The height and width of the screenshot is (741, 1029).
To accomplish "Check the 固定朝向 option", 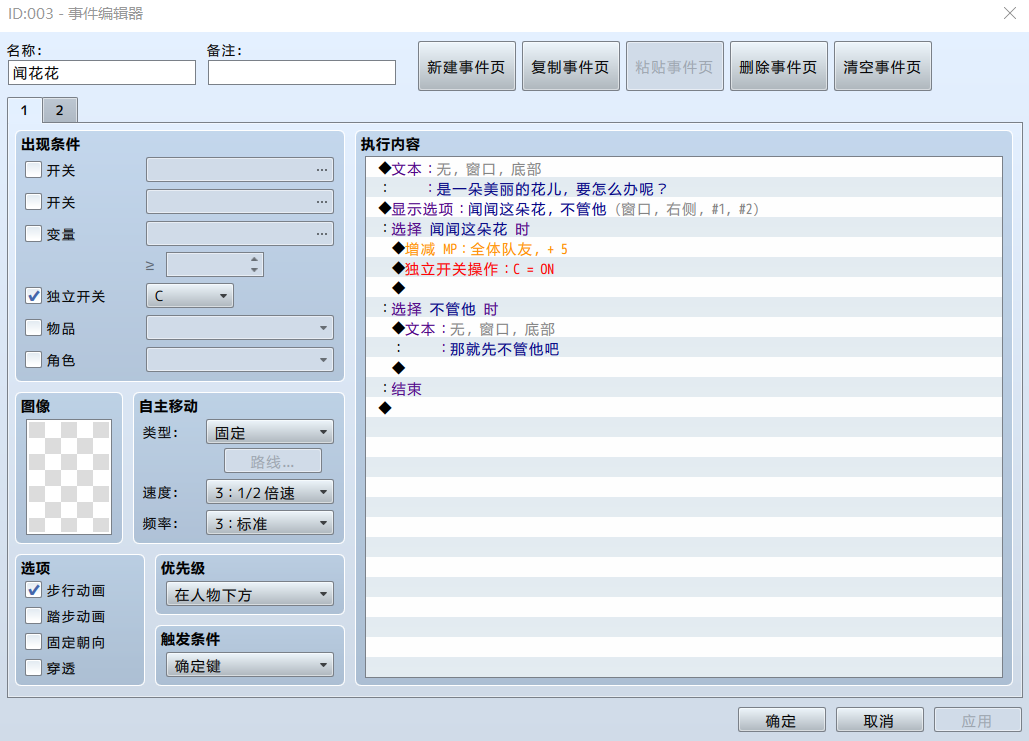I will coord(33,642).
